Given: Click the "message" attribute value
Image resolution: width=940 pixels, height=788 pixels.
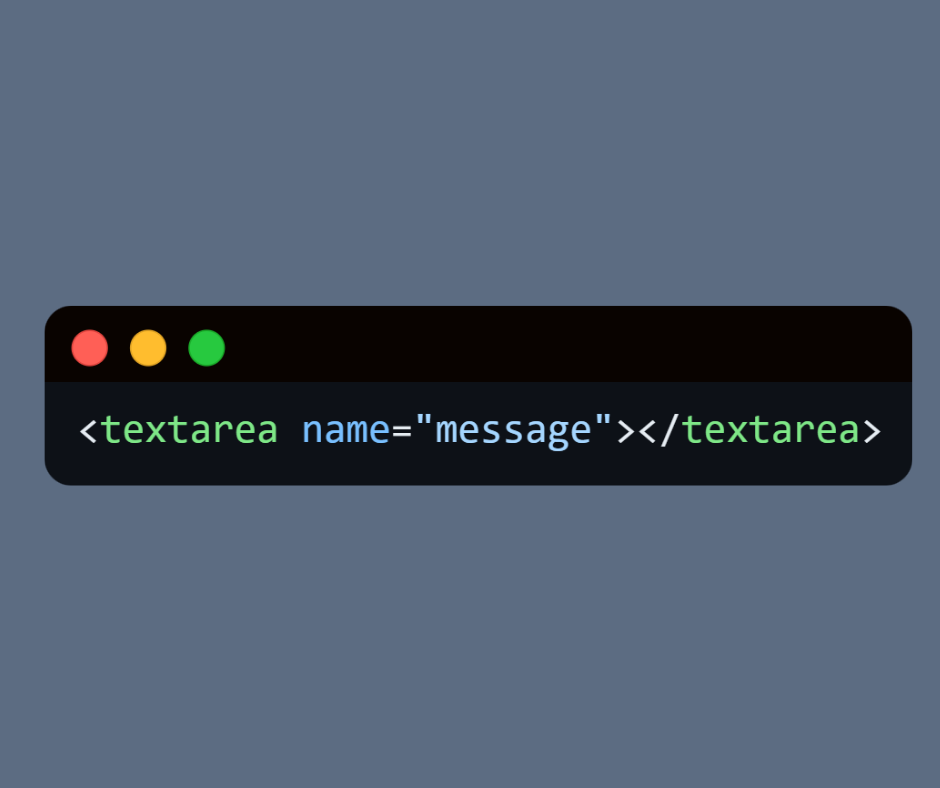Looking at the screenshot, I should pos(513,432).
